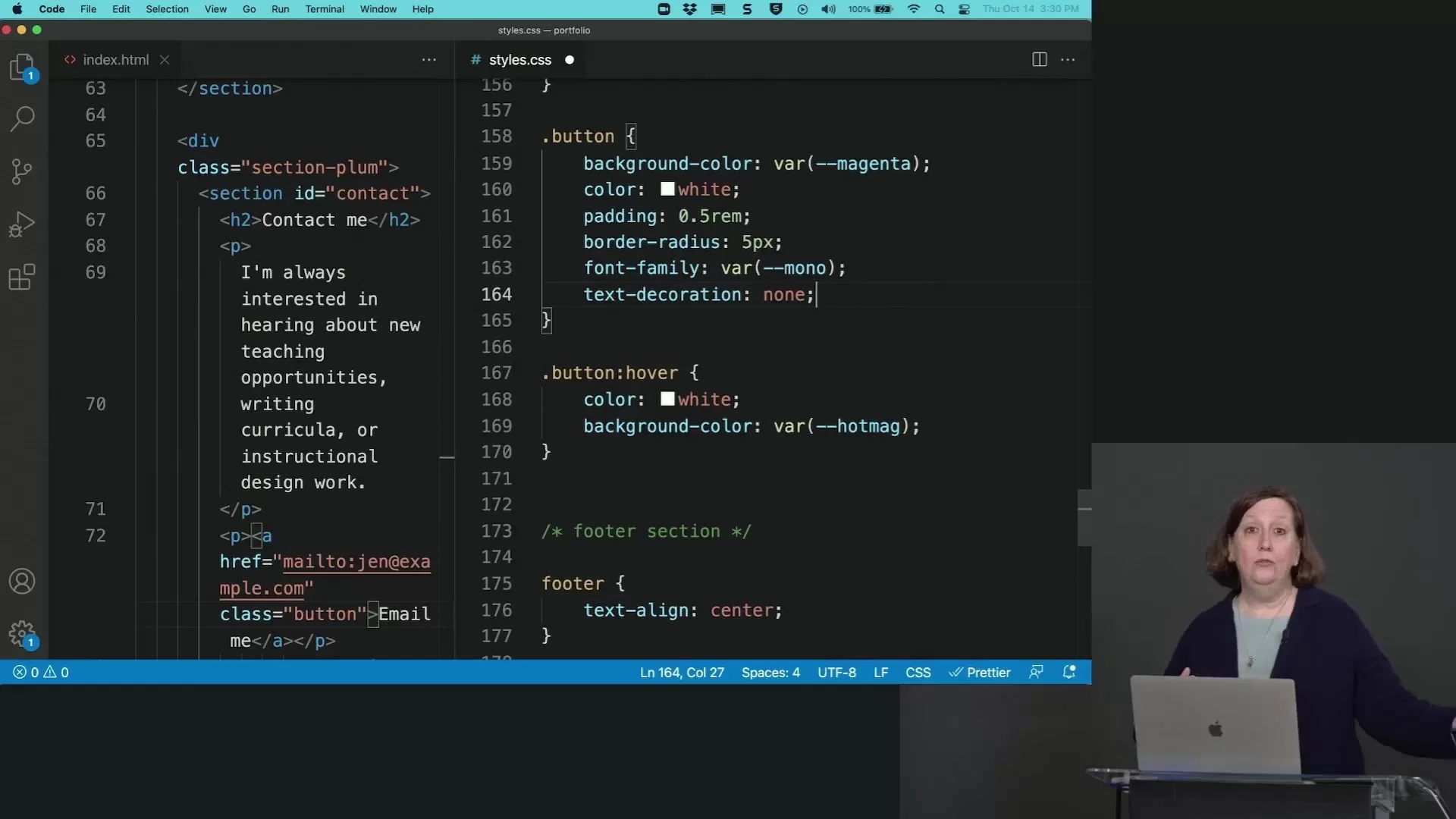Open the left editor group more actions menu
This screenshot has height=819, width=1456.
tap(429, 60)
